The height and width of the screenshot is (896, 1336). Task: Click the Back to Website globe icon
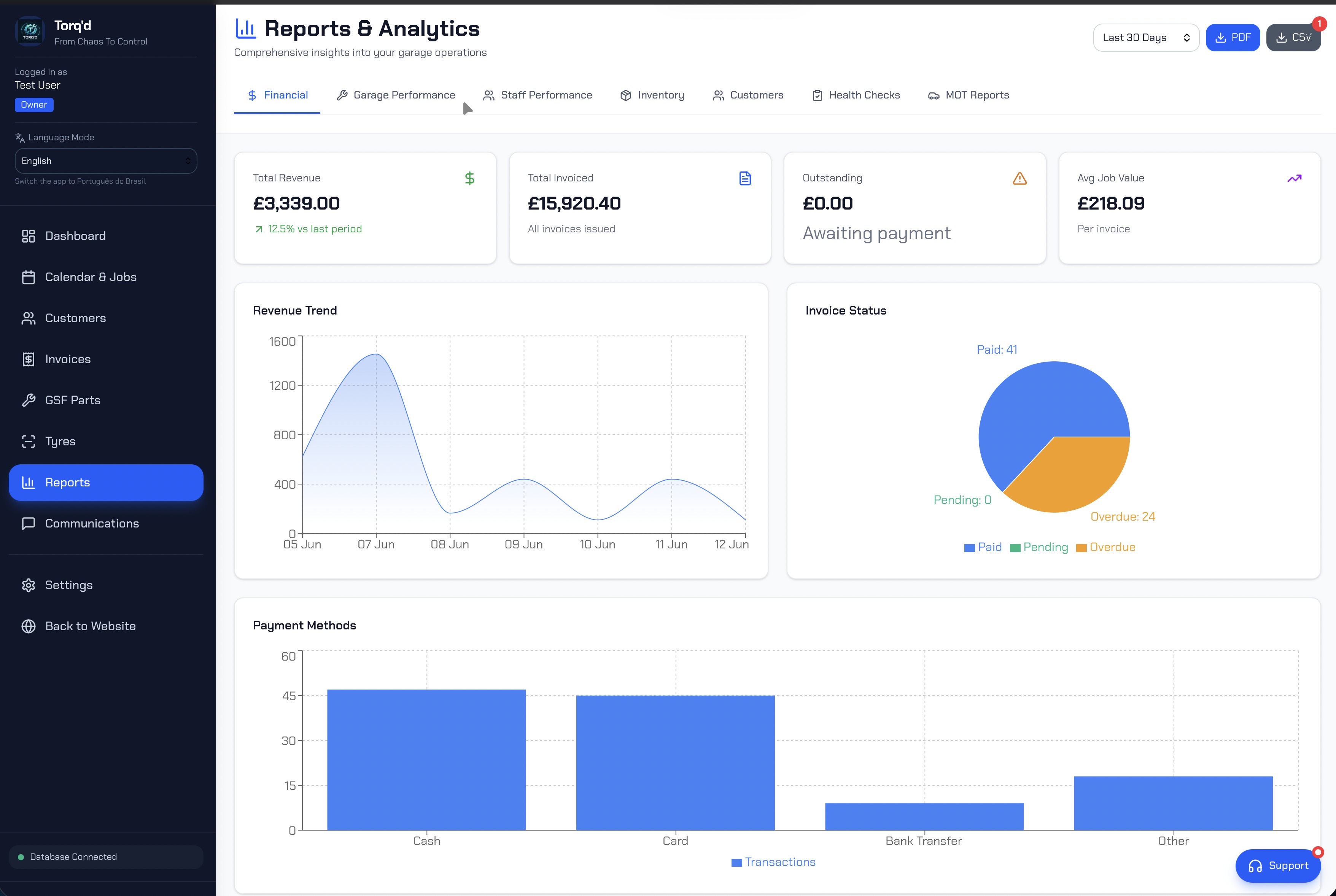pyautogui.click(x=29, y=626)
